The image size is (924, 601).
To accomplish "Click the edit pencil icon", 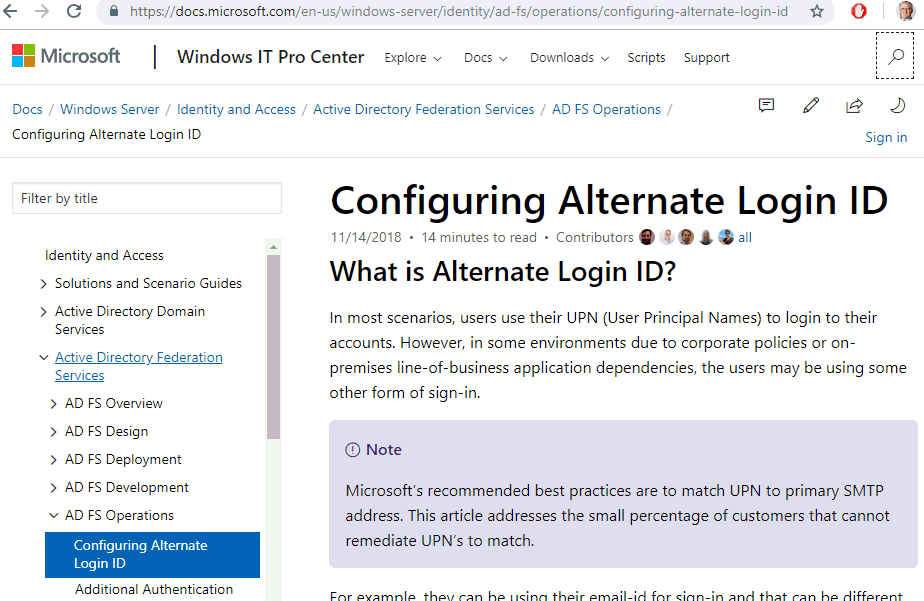I will pos(811,105).
